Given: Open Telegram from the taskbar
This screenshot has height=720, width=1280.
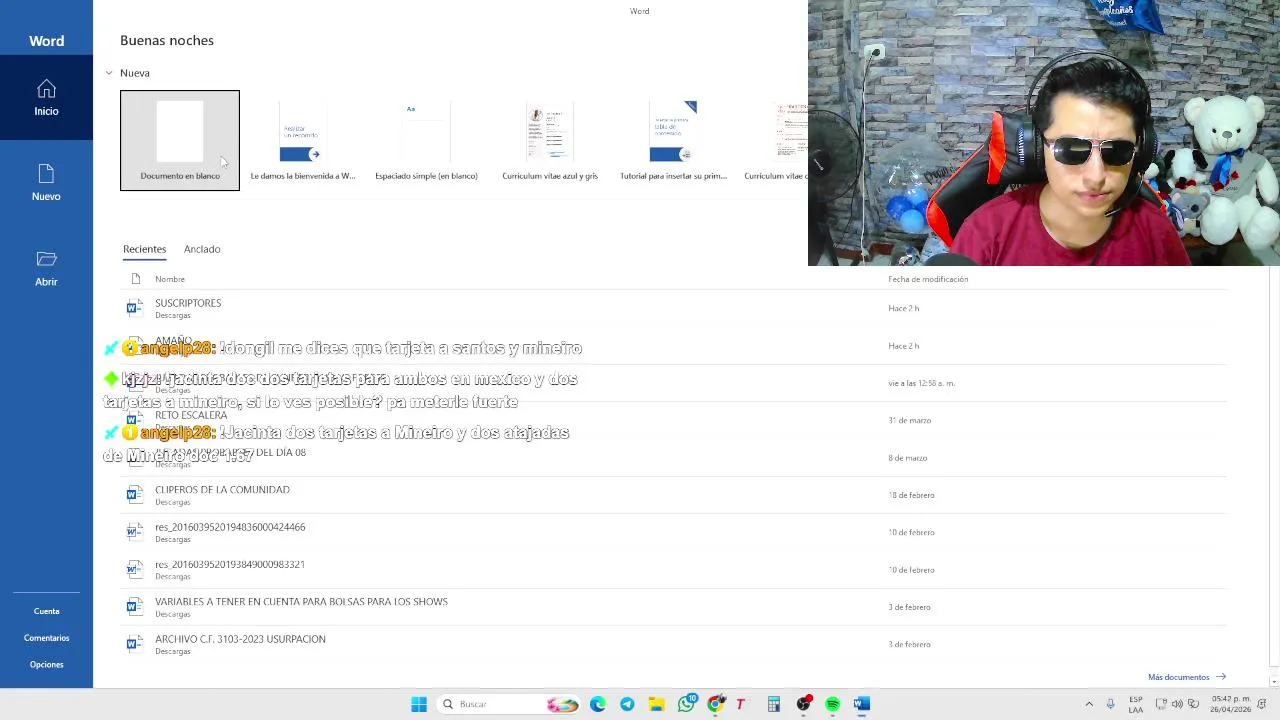Looking at the screenshot, I should tap(627, 704).
